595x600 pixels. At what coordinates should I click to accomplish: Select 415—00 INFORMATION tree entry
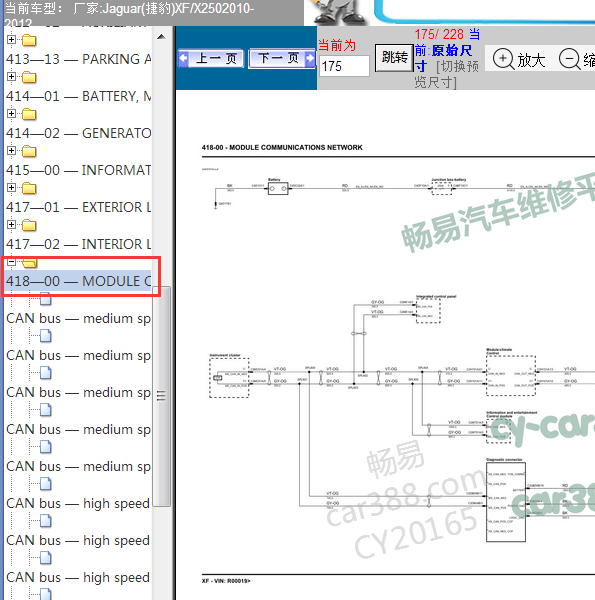78,170
